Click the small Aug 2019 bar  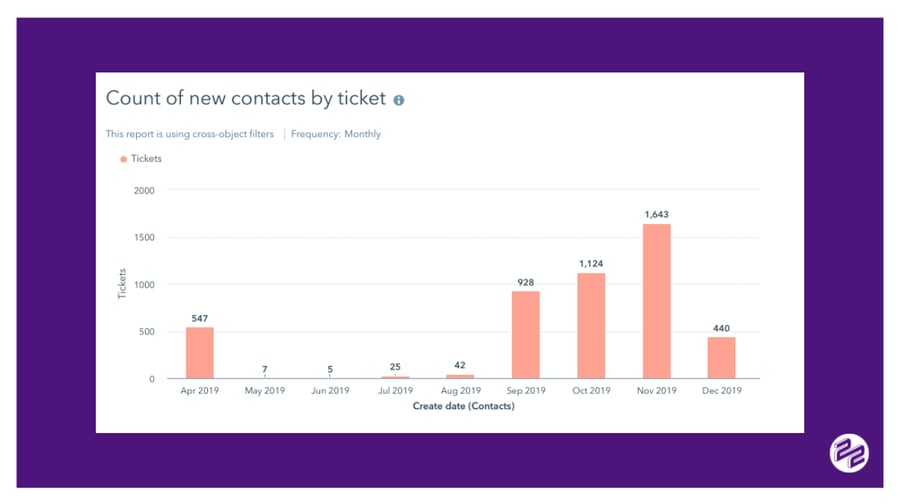point(460,376)
